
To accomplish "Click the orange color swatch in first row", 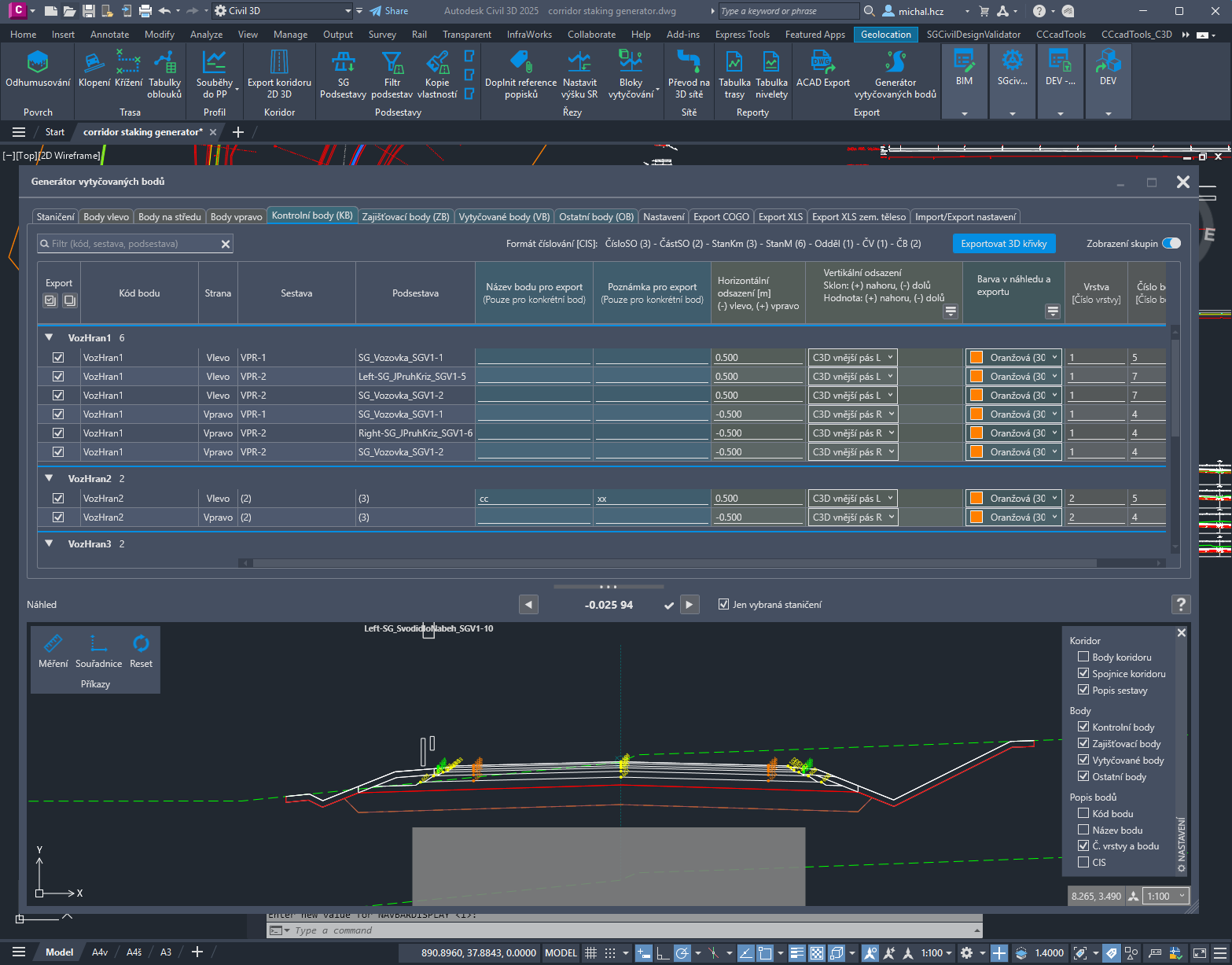I will point(976,358).
